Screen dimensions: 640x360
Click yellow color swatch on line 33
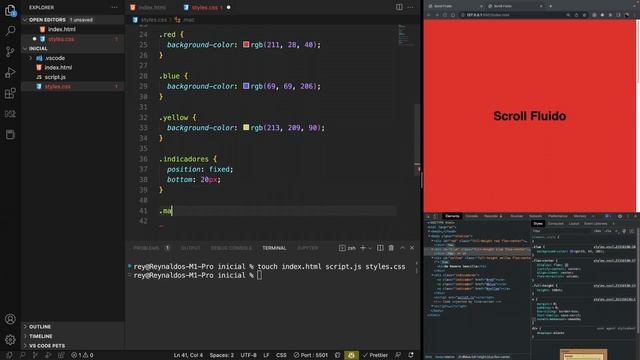pos(246,127)
